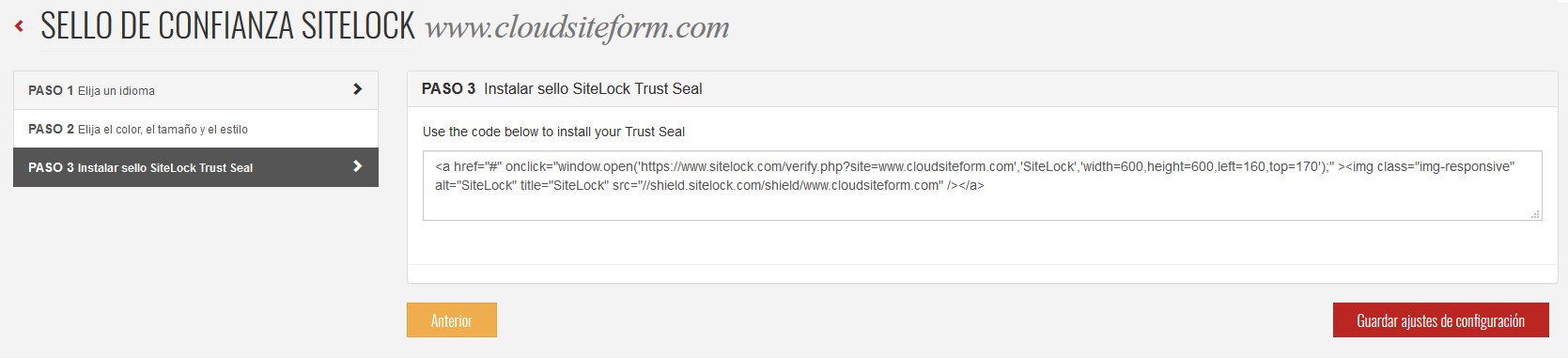The width and height of the screenshot is (1568, 358).
Task: Select PASO 3 Instalar sello in sidebar
Action: (x=195, y=167)
